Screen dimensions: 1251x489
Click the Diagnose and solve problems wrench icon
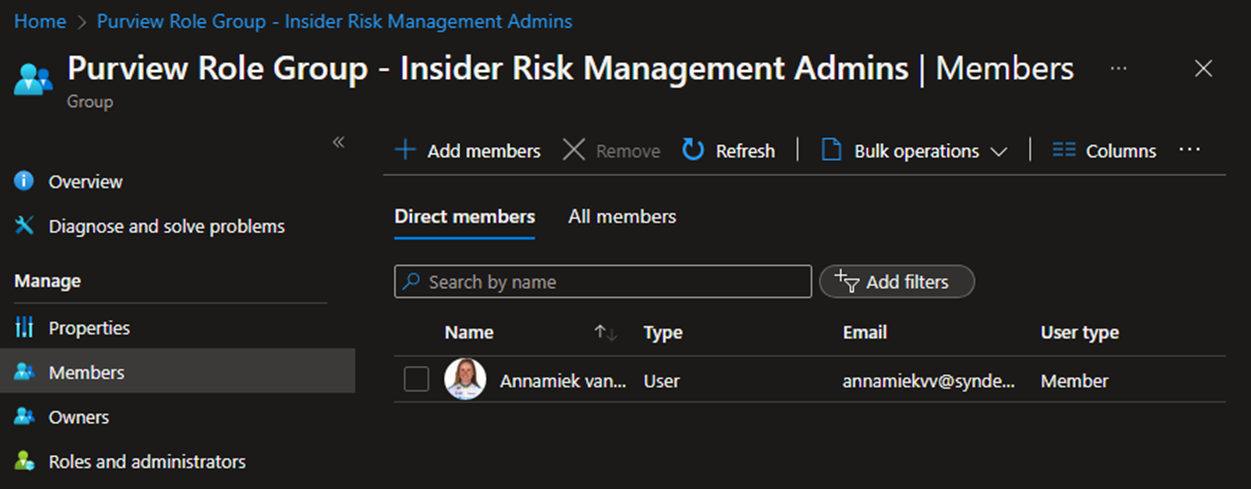tap(24, 226)
